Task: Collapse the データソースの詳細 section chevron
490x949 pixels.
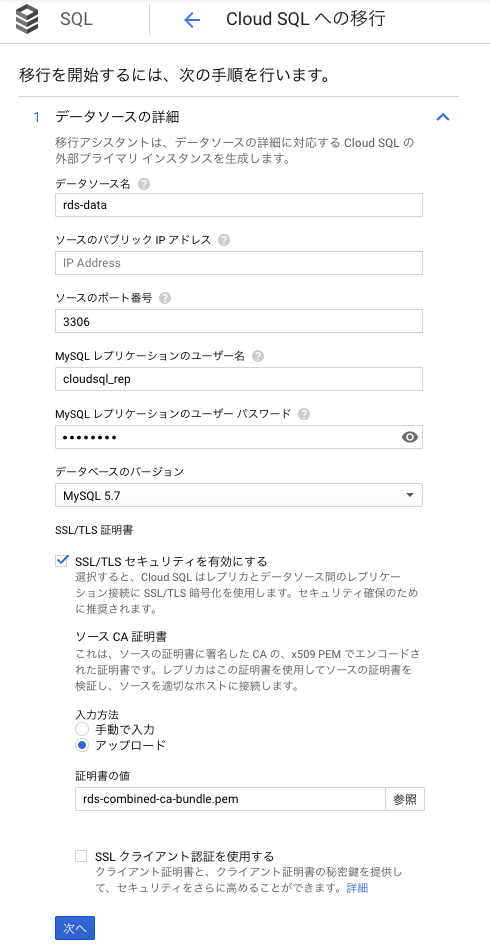Action: 443,117
